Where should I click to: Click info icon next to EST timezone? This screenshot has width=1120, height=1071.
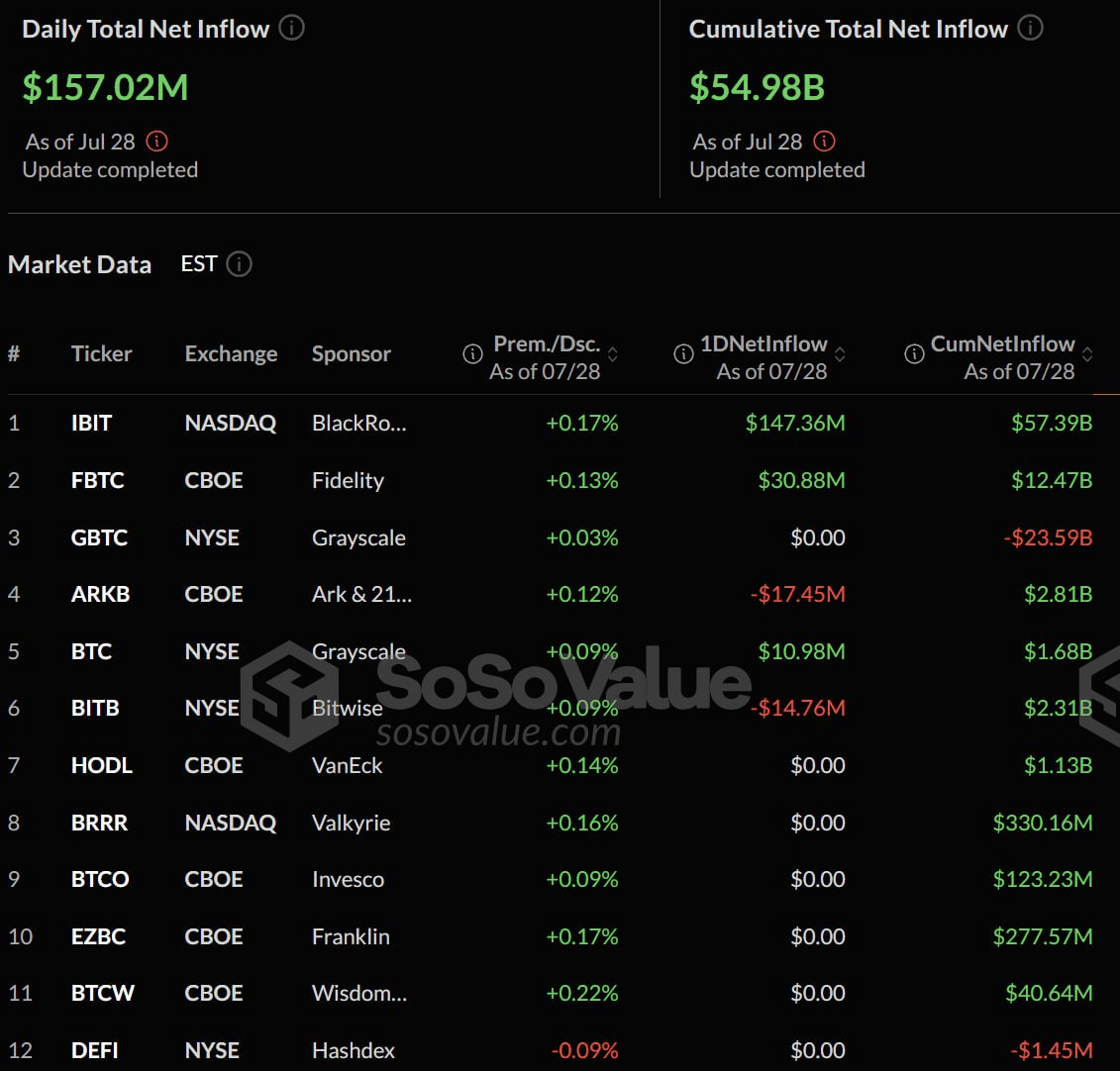(x=240, y=264)
